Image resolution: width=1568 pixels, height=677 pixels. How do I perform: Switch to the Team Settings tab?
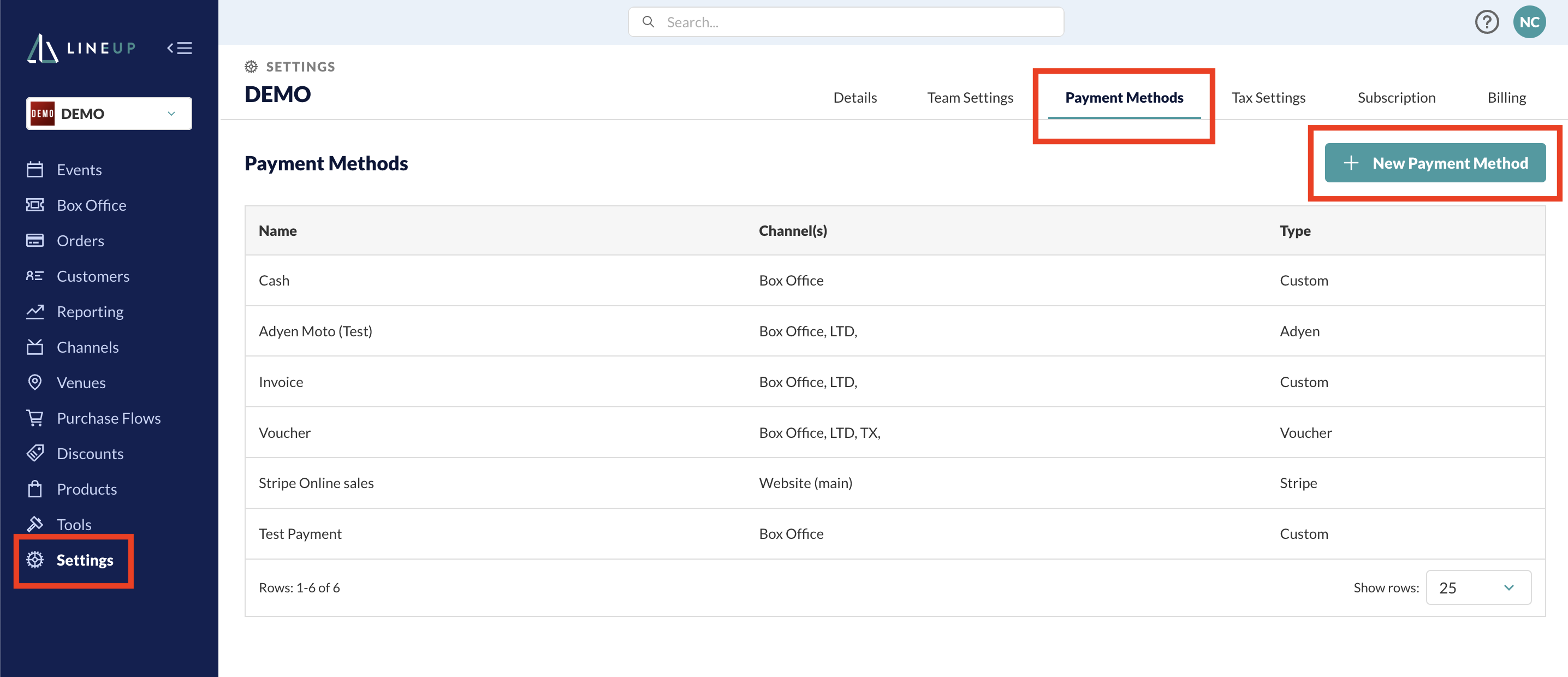970,97
